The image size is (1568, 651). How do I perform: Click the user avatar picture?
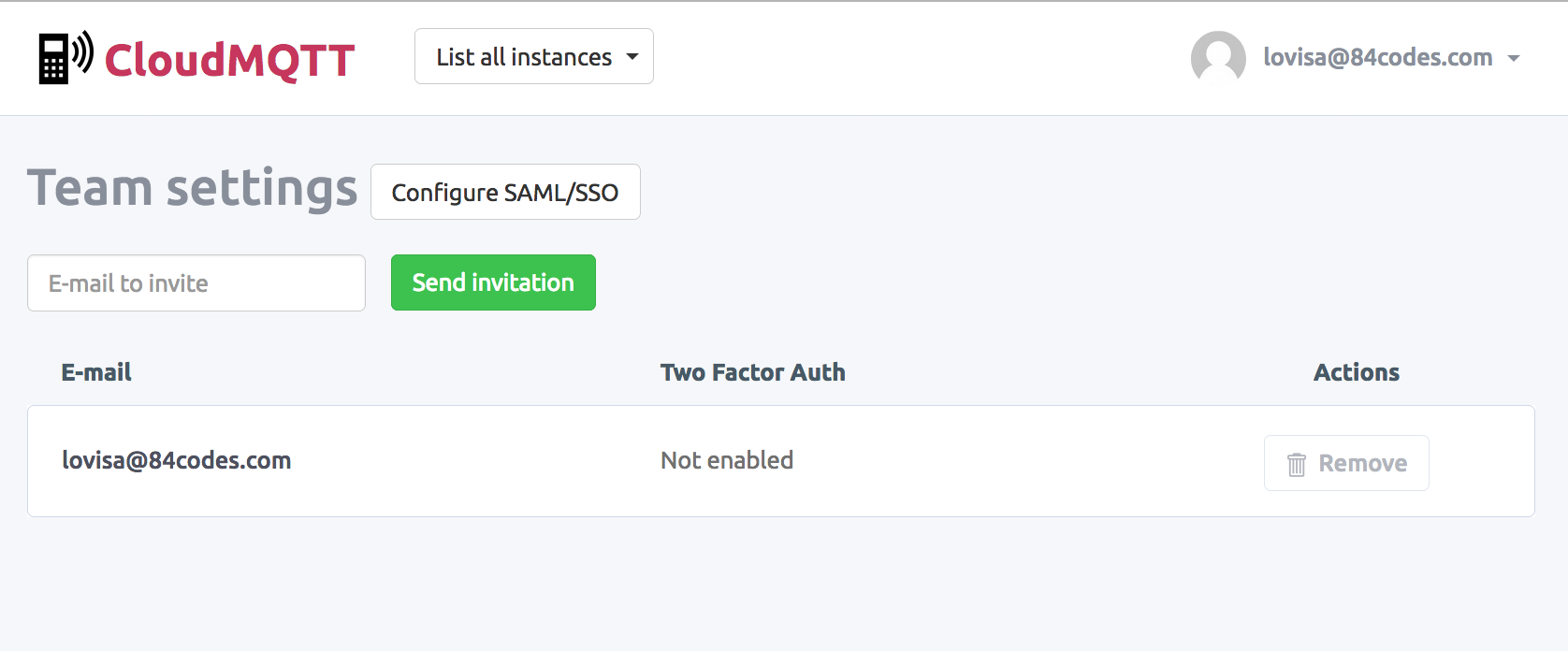pos(1218,57)
